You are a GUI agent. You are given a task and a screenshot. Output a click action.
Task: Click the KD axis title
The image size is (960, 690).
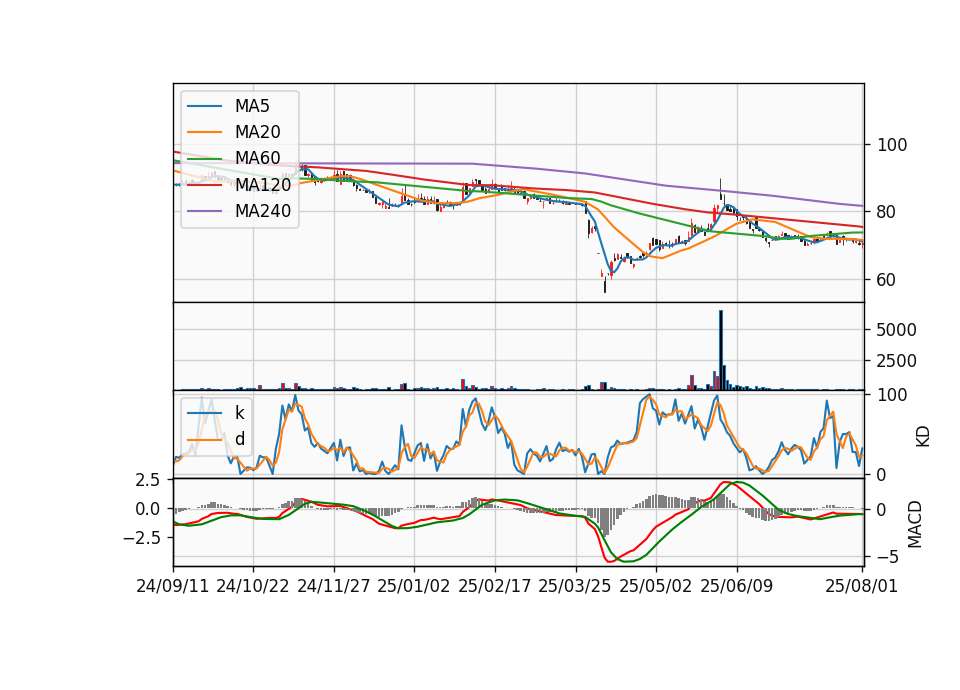tap(922, 436)
